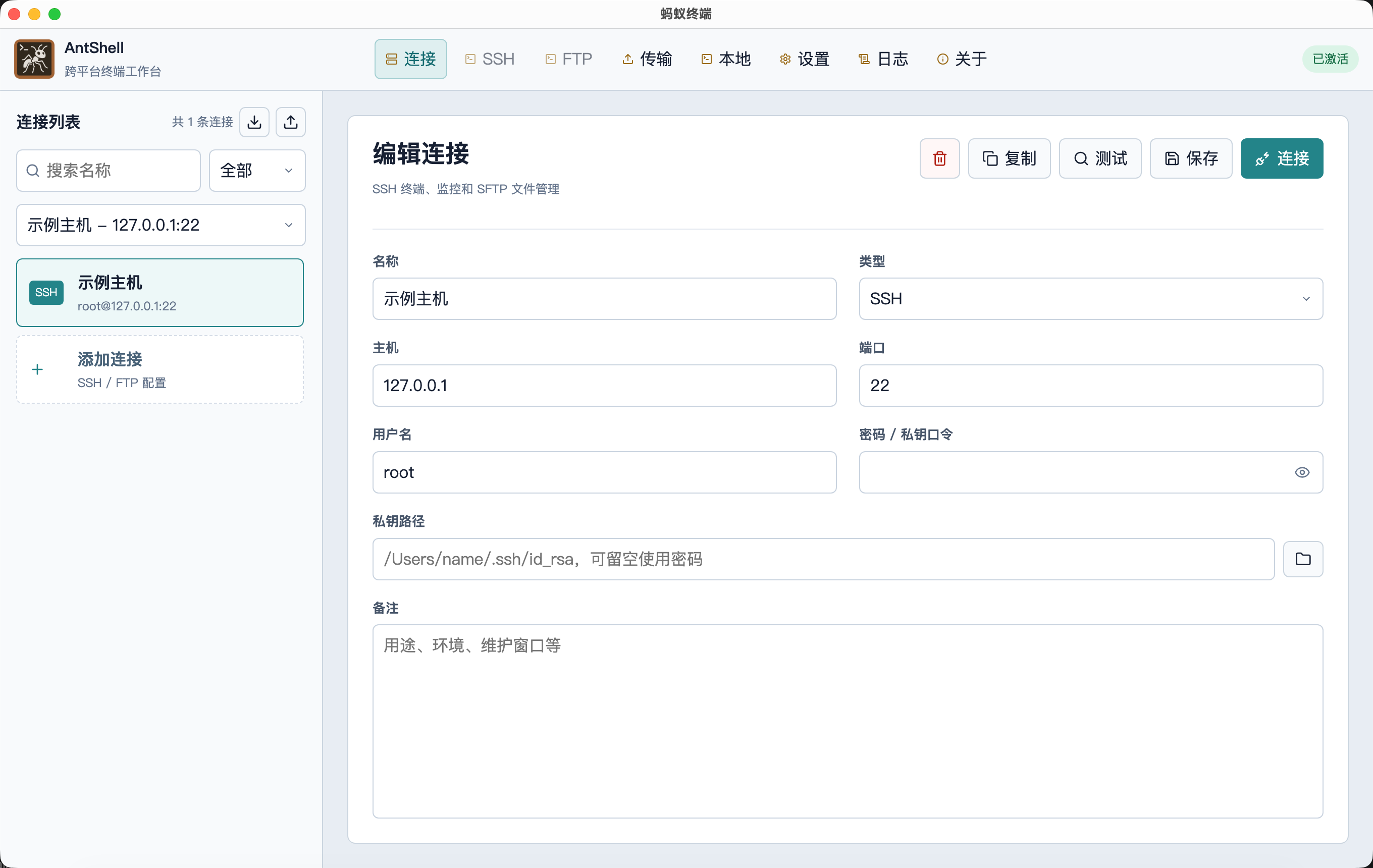Screen dimensions: 1373x868
Task: Click the 跨平台终端工作台 subtitle
Action: [x=113, y=71]
